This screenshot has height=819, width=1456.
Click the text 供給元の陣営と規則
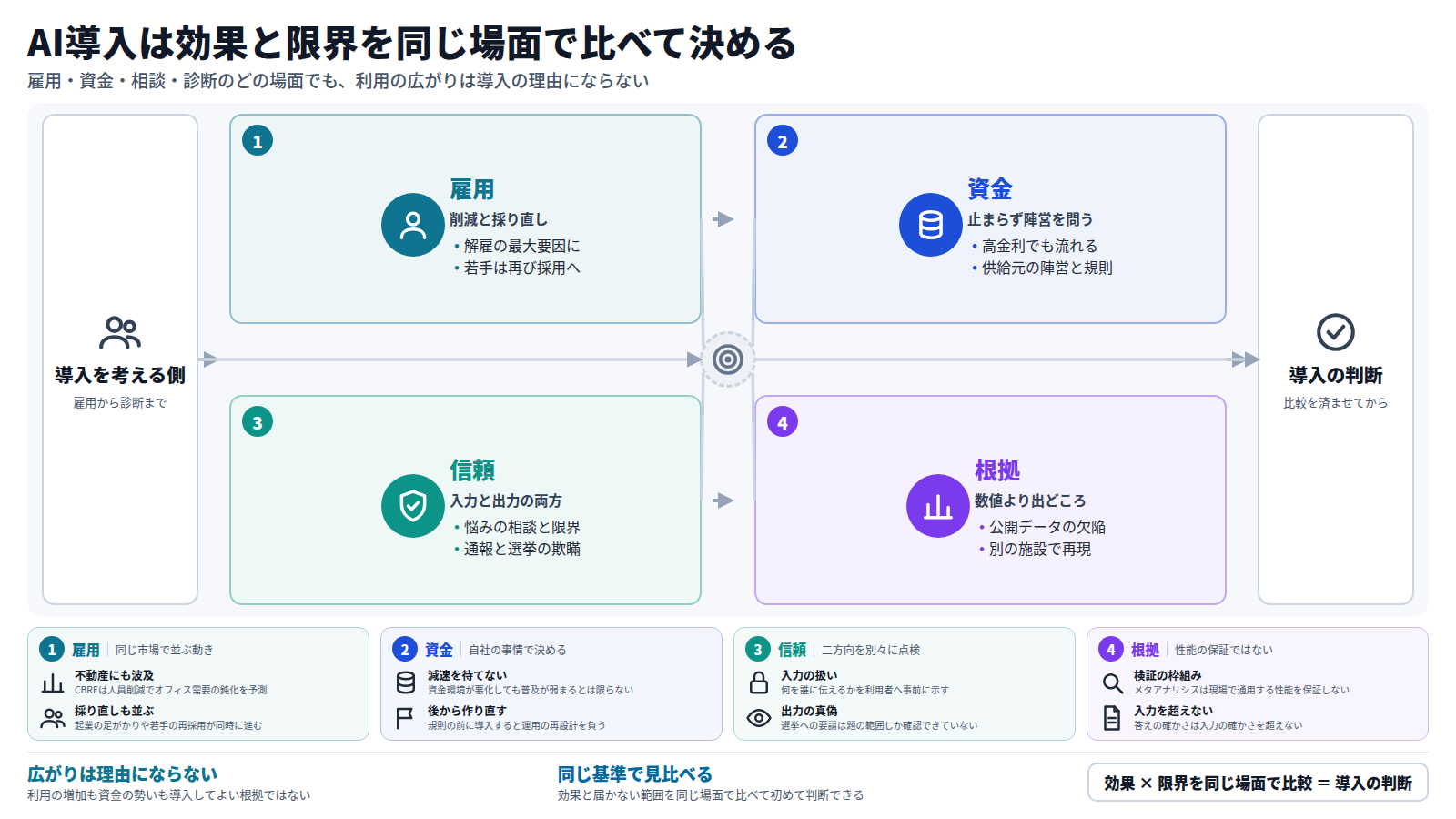coord(1046,268)
